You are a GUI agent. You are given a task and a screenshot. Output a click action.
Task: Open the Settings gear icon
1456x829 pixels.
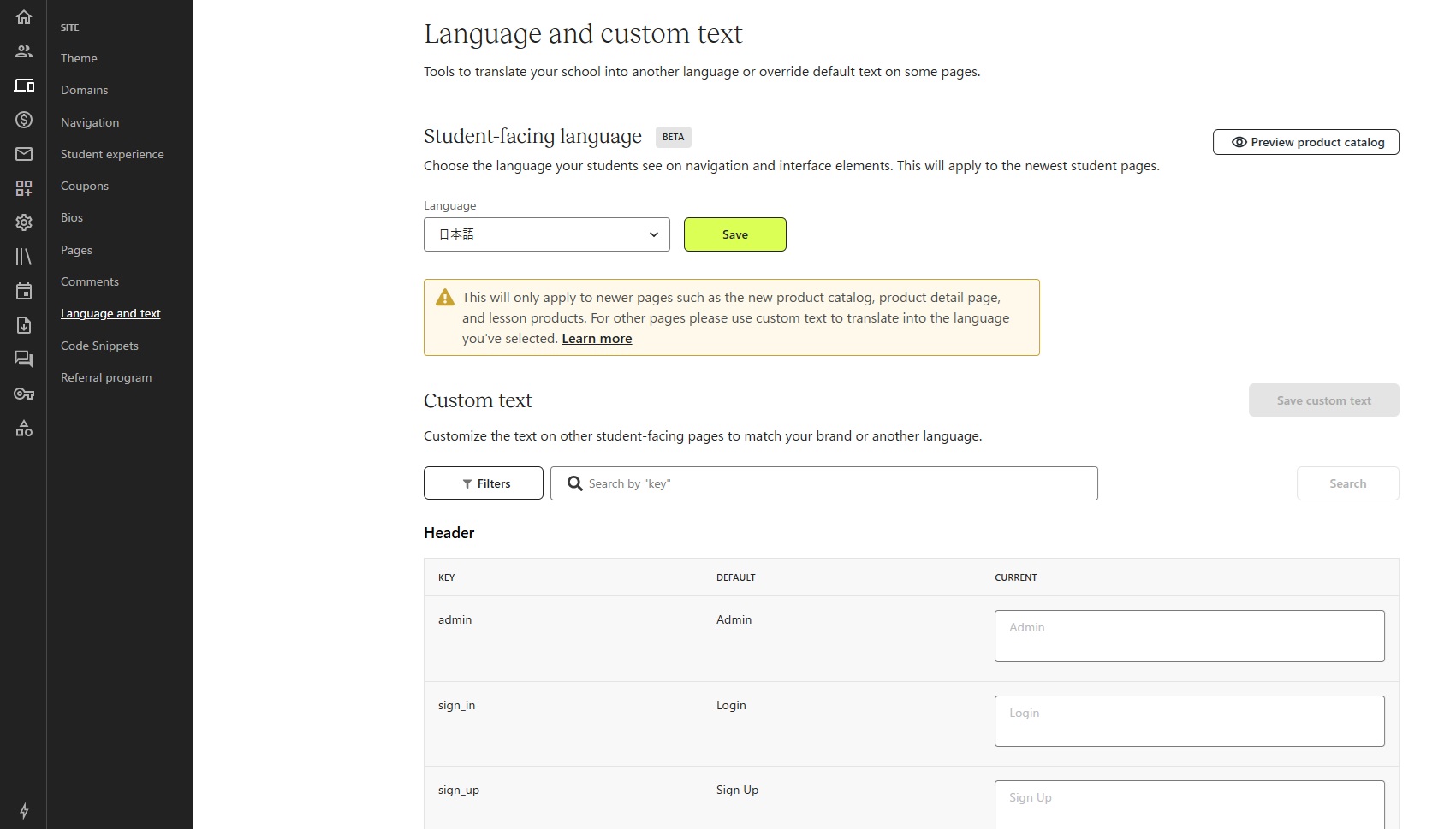pos(24,222)
